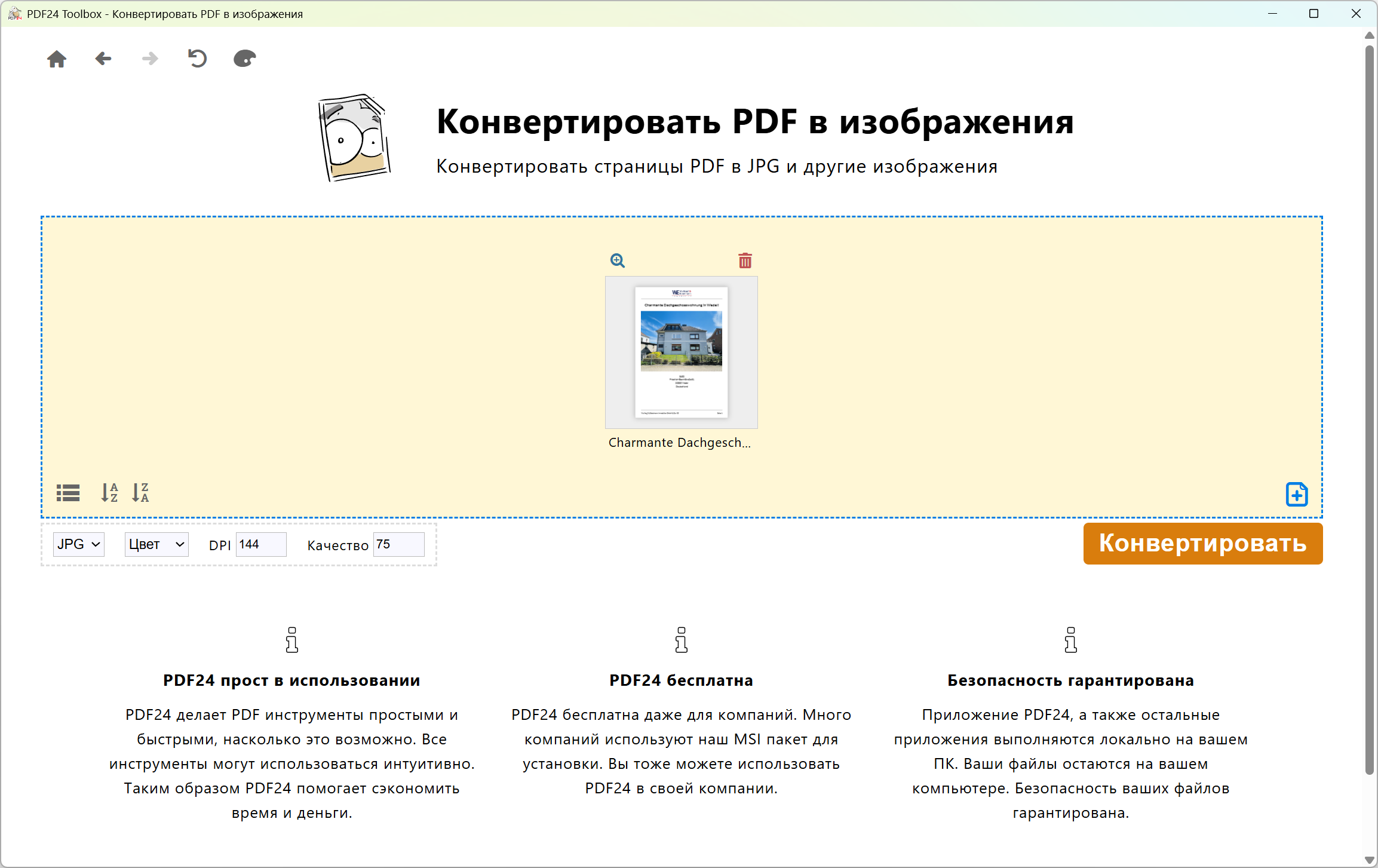
Task: Sort files descending Z to A
Action: point(140,493)
